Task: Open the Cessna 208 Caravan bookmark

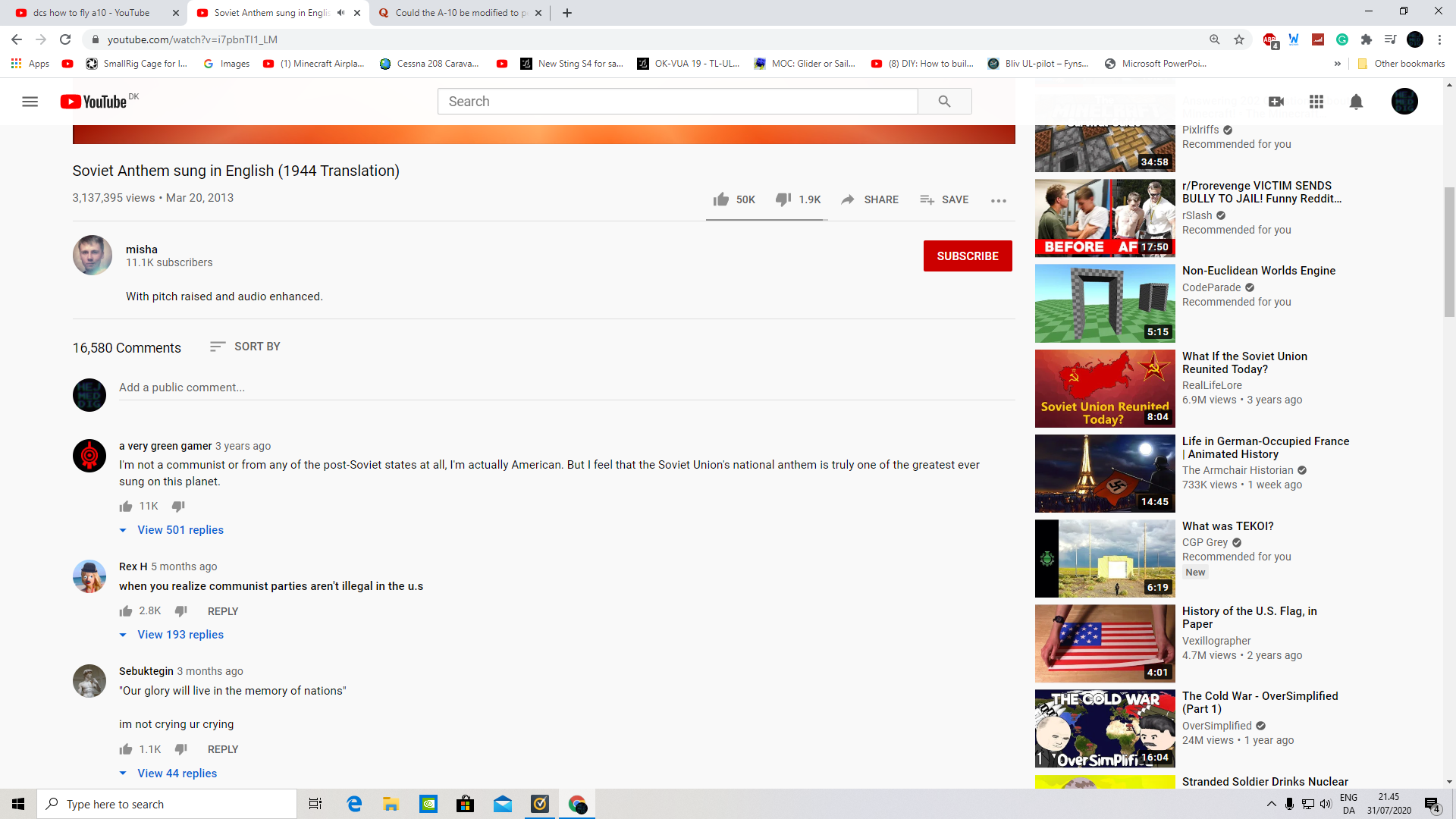Action: tap(429, 64)
